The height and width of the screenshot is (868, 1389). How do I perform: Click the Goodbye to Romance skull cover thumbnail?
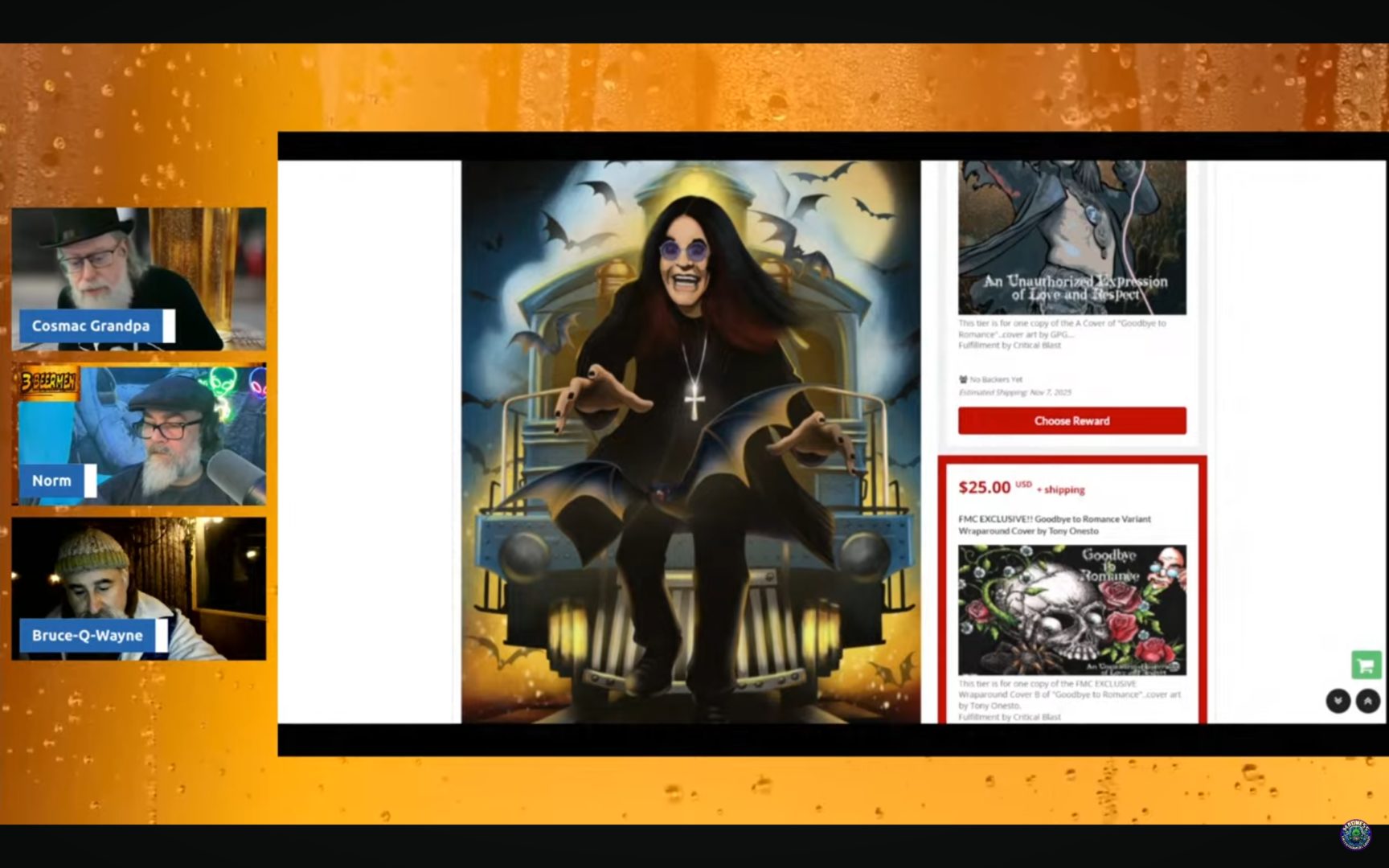click(x=1071, y=610)
